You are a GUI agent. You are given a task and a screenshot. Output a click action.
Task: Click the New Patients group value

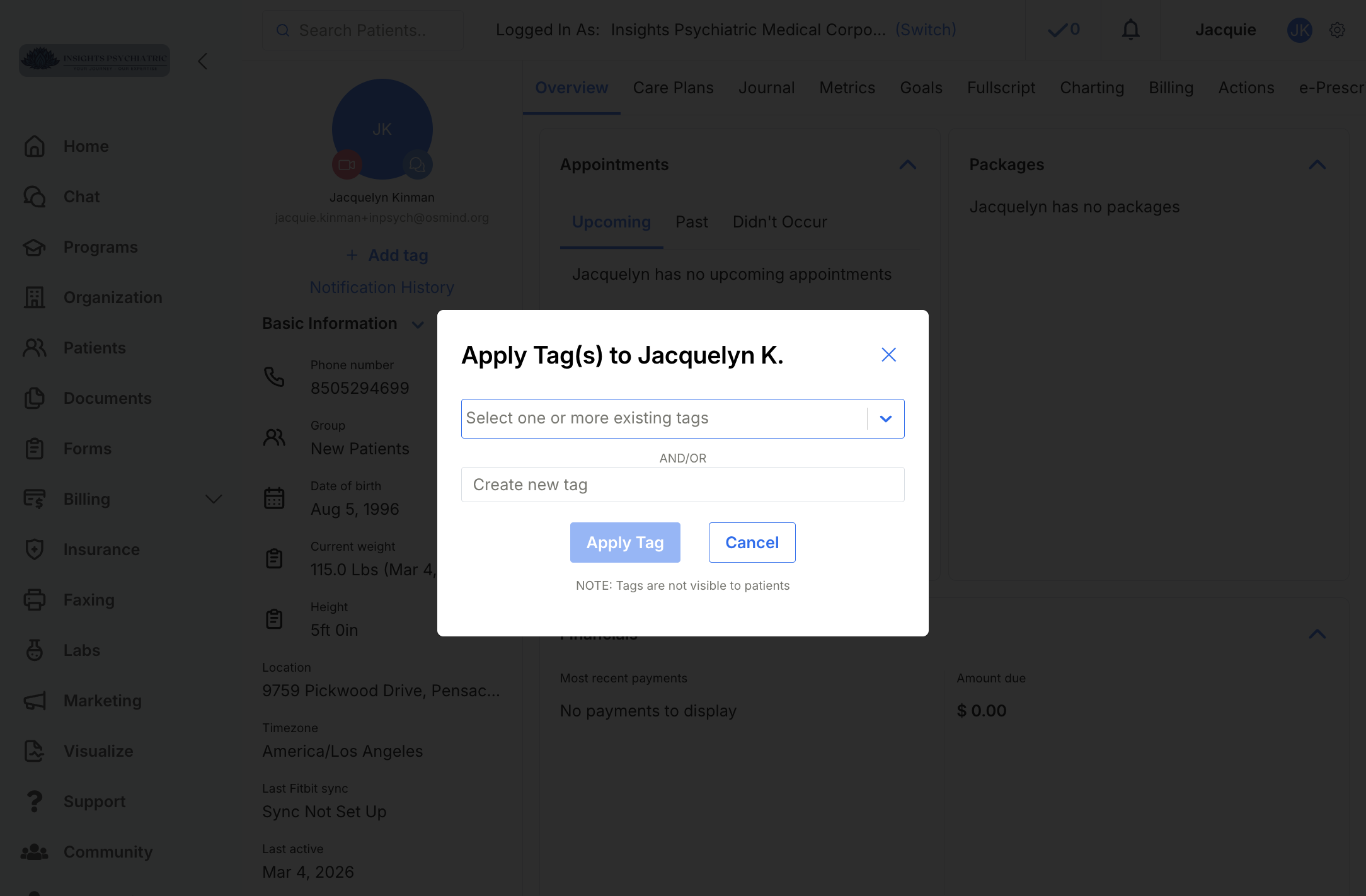tap(360, 449)
